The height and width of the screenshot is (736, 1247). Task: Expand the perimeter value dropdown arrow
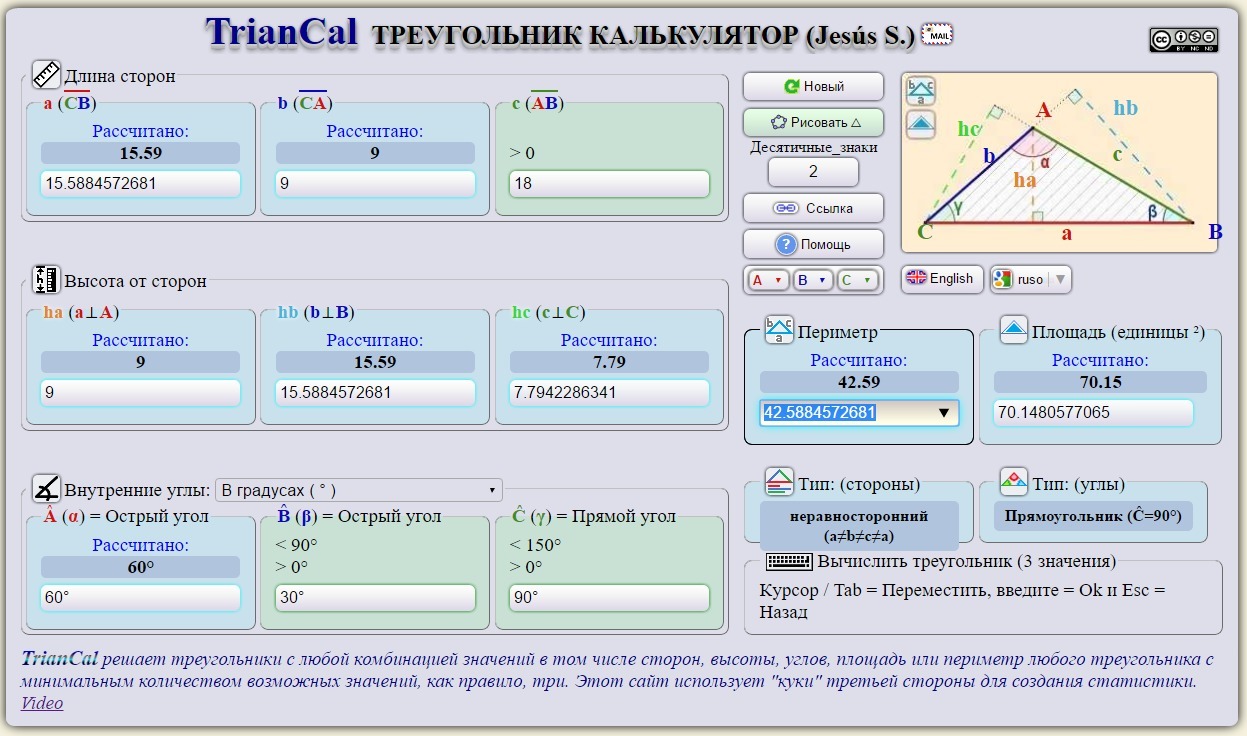943,413
